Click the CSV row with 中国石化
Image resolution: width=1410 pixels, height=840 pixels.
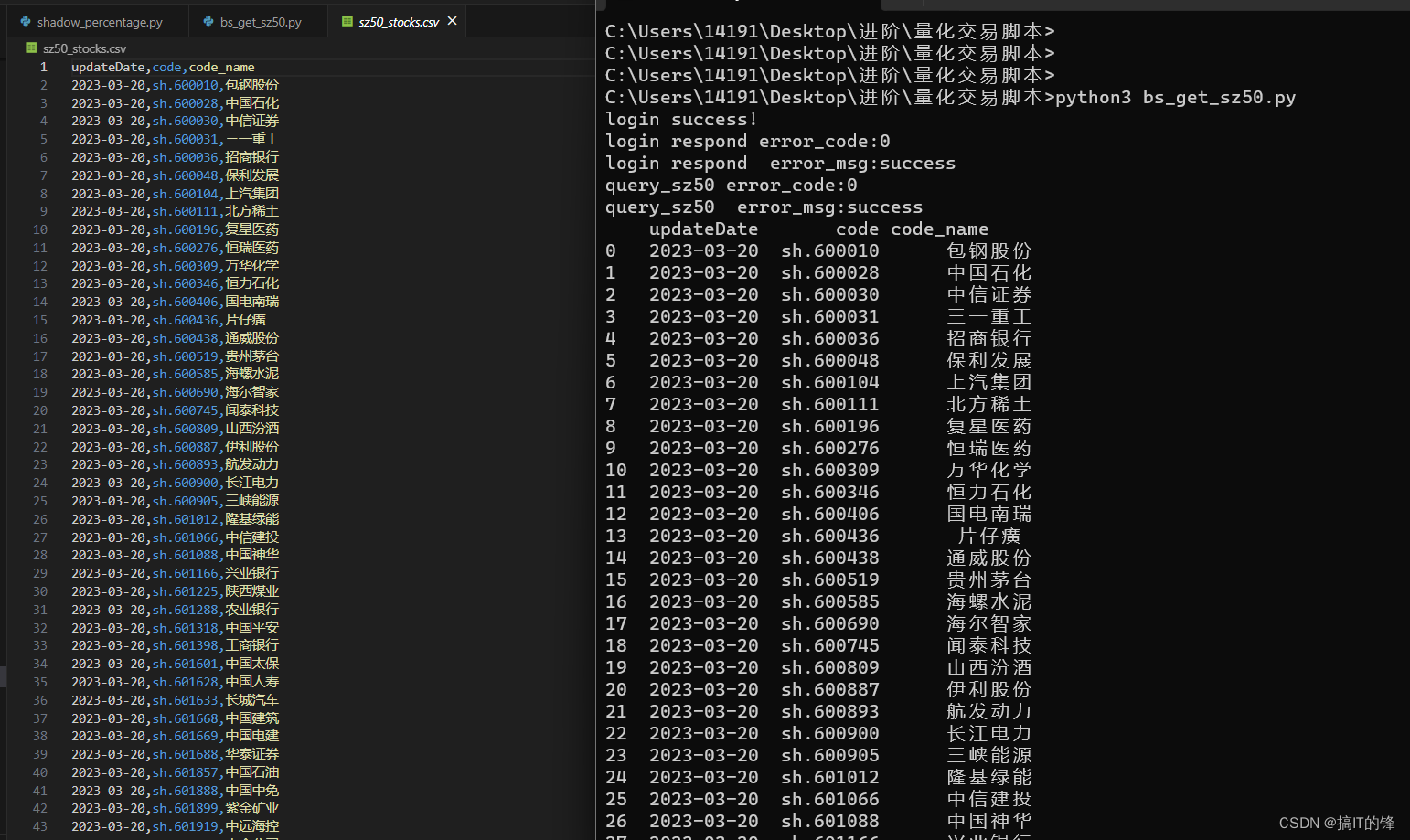click(175, 103)
